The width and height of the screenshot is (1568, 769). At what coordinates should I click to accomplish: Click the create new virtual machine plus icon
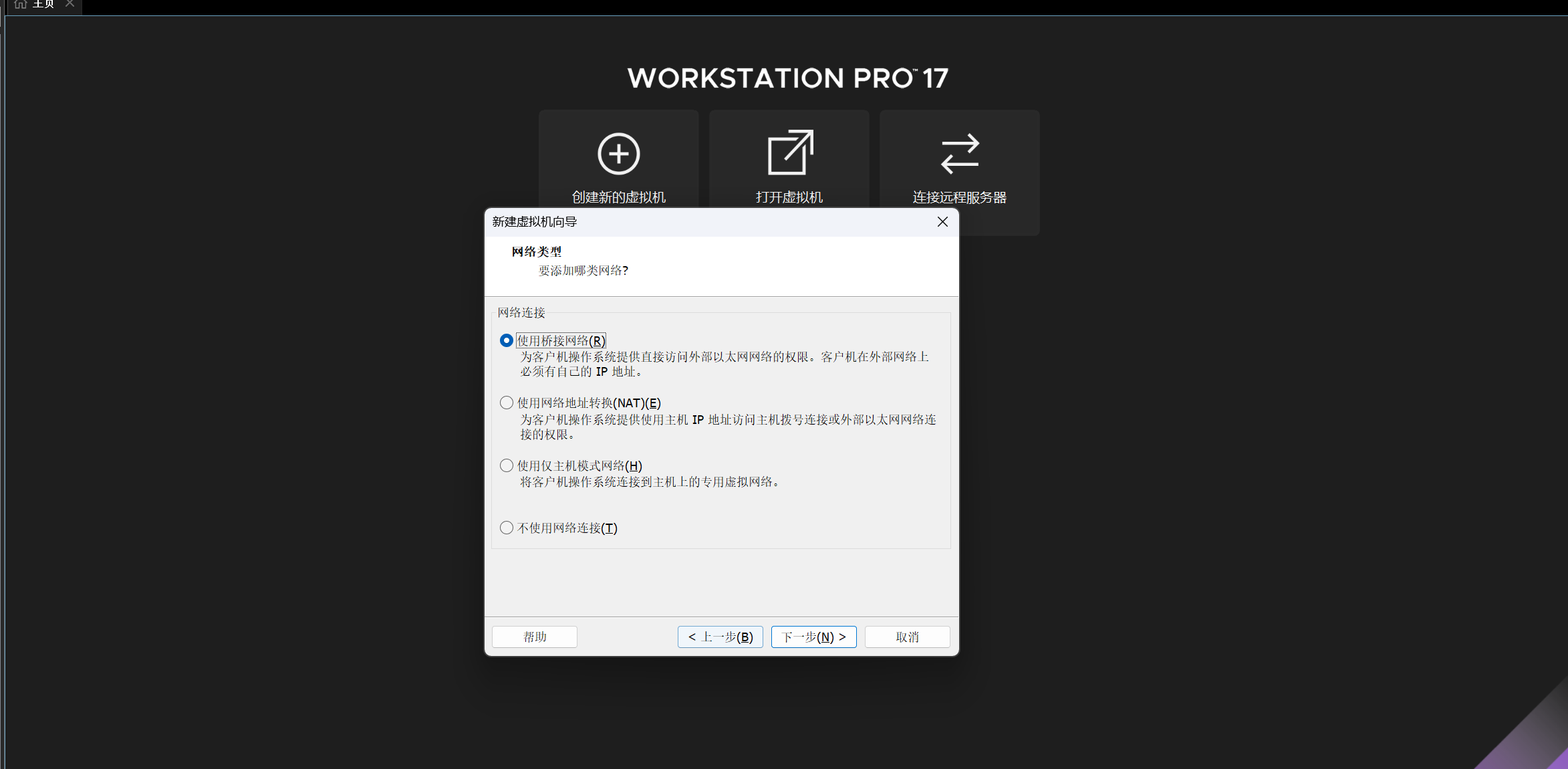(618, 154)
